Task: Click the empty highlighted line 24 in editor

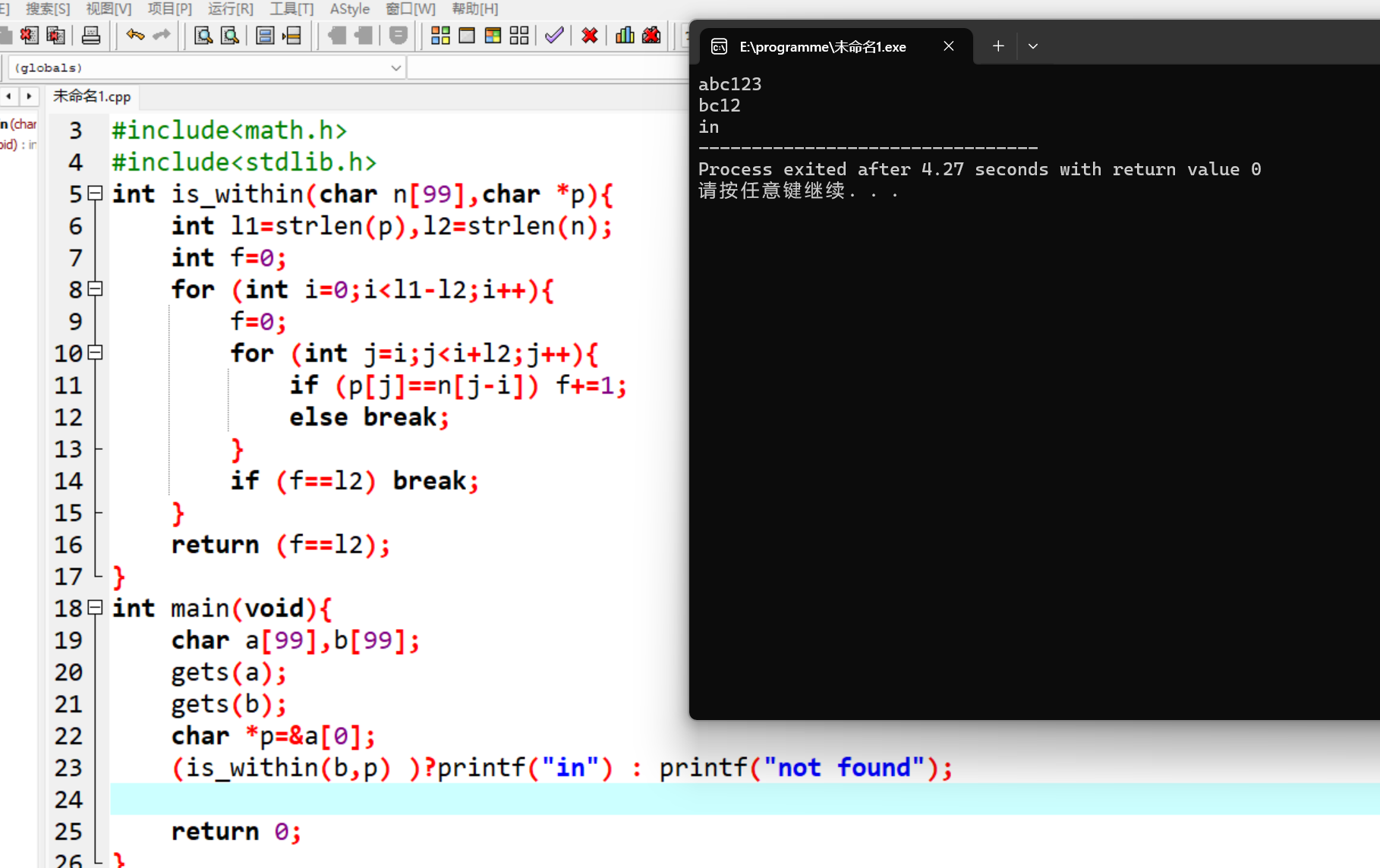Action: coord(745,799)
